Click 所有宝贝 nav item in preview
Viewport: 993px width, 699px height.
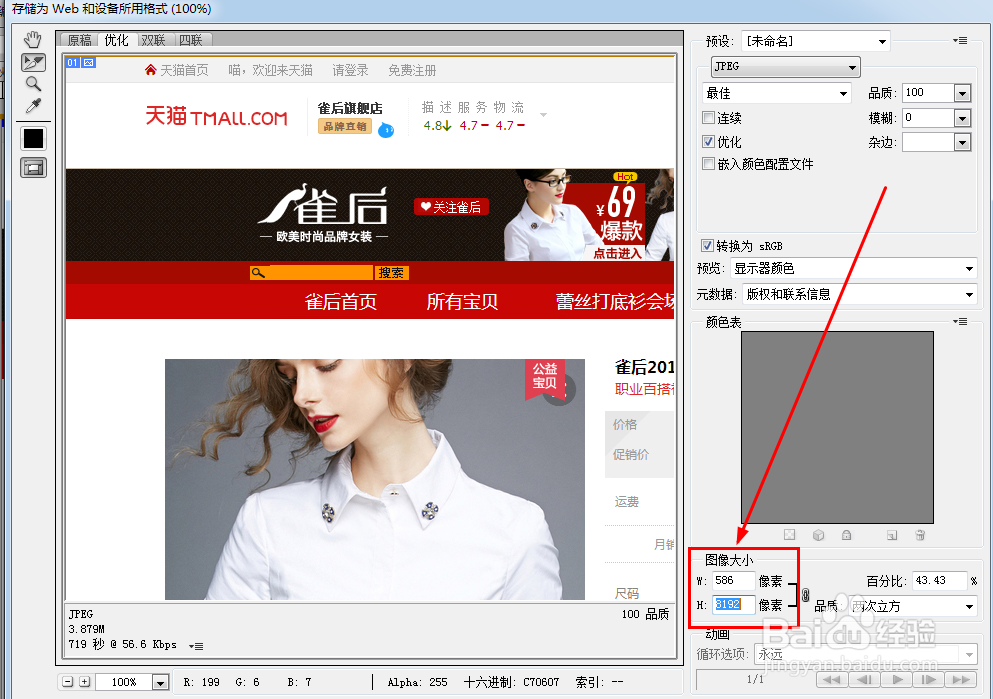click(462, 301)
